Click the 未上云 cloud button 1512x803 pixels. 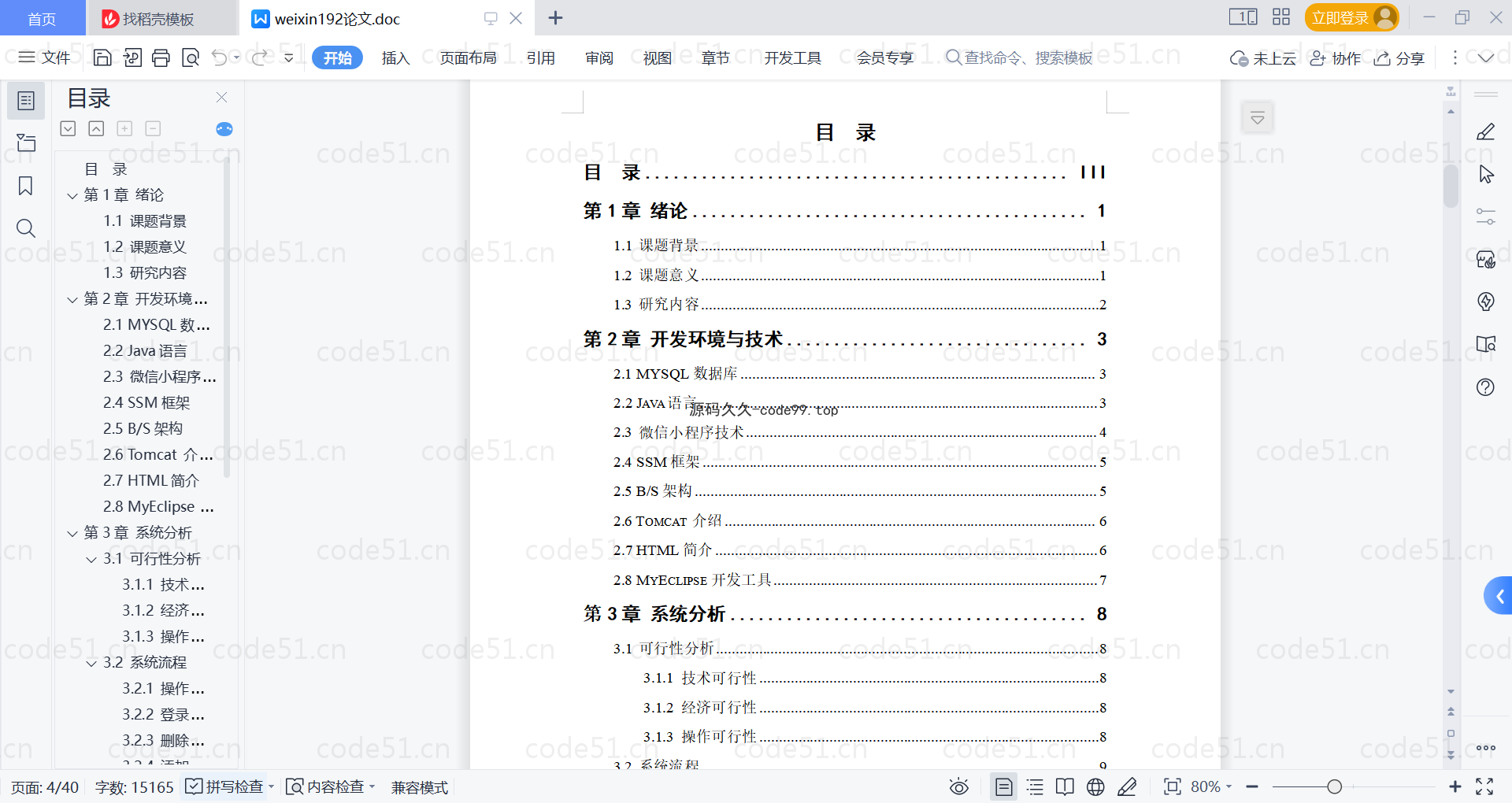(1262, 57)
